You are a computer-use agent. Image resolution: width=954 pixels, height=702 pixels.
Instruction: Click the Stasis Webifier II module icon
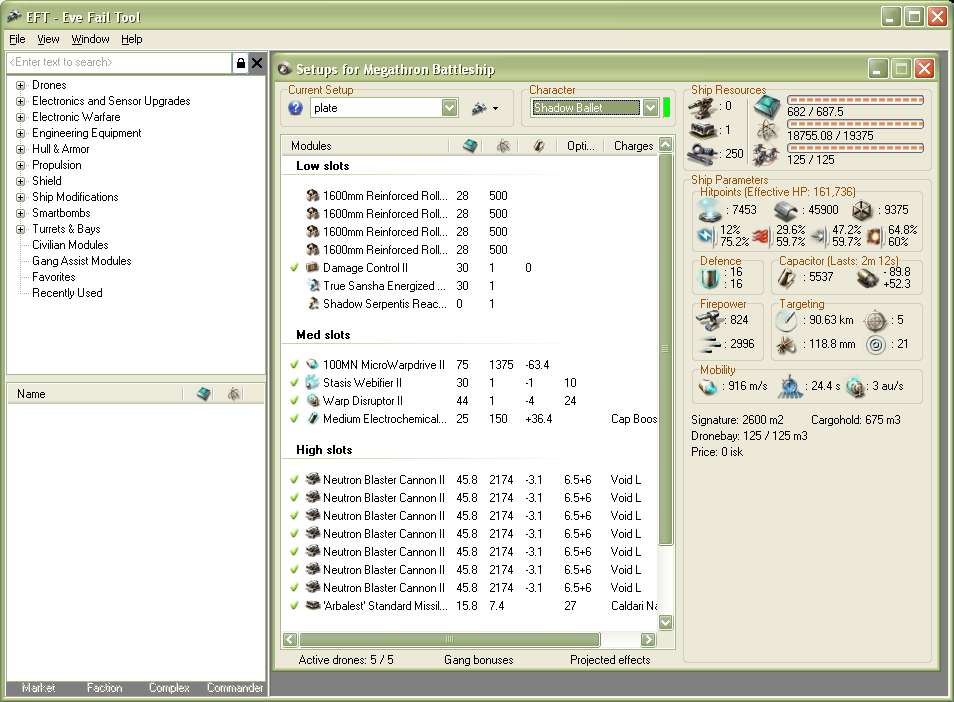(312, 383)
